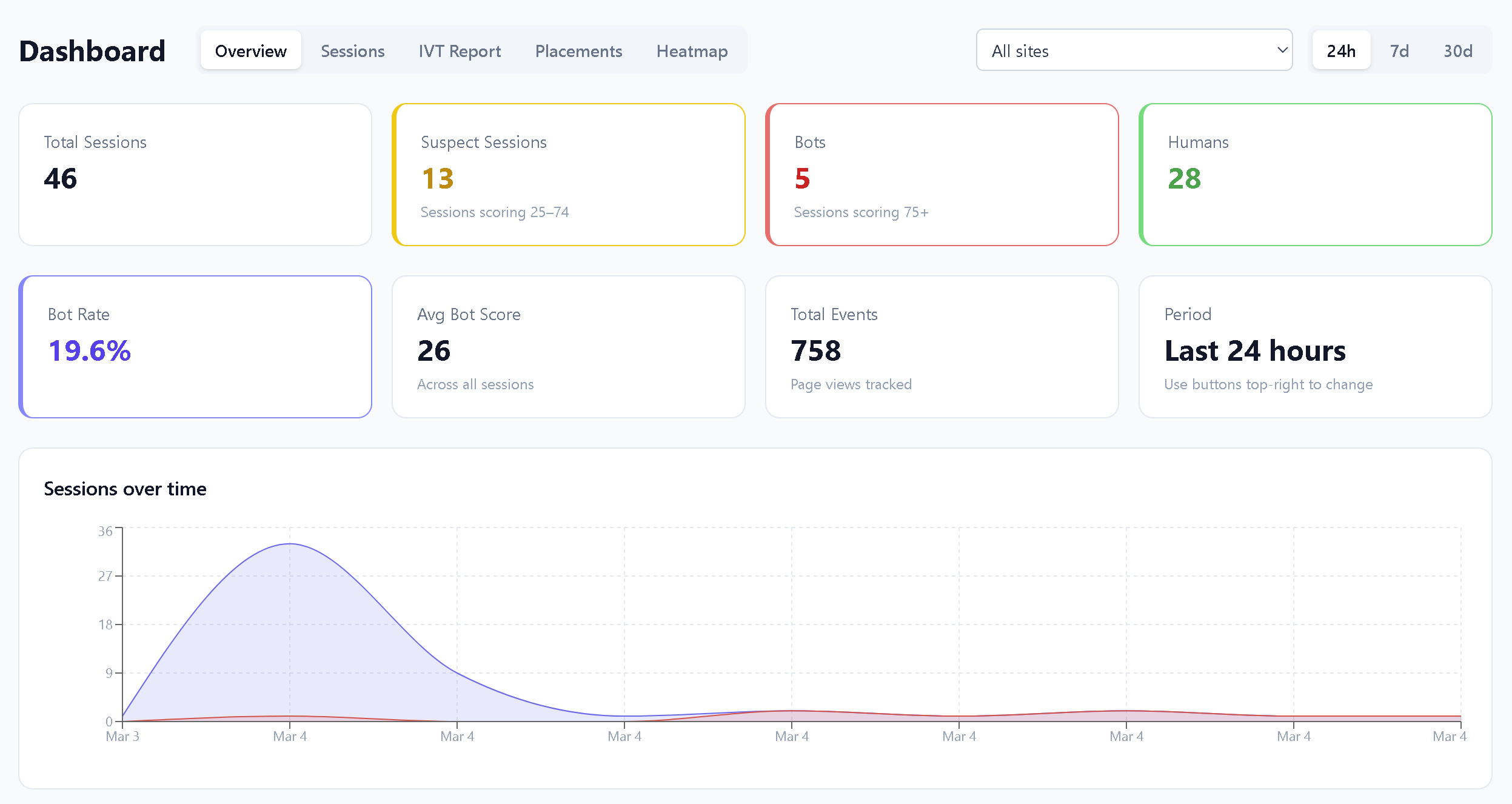Click the Total Sessions value 46
Image resolution: width=1512 pixels, height=804 pixels.
pos(61,178)
